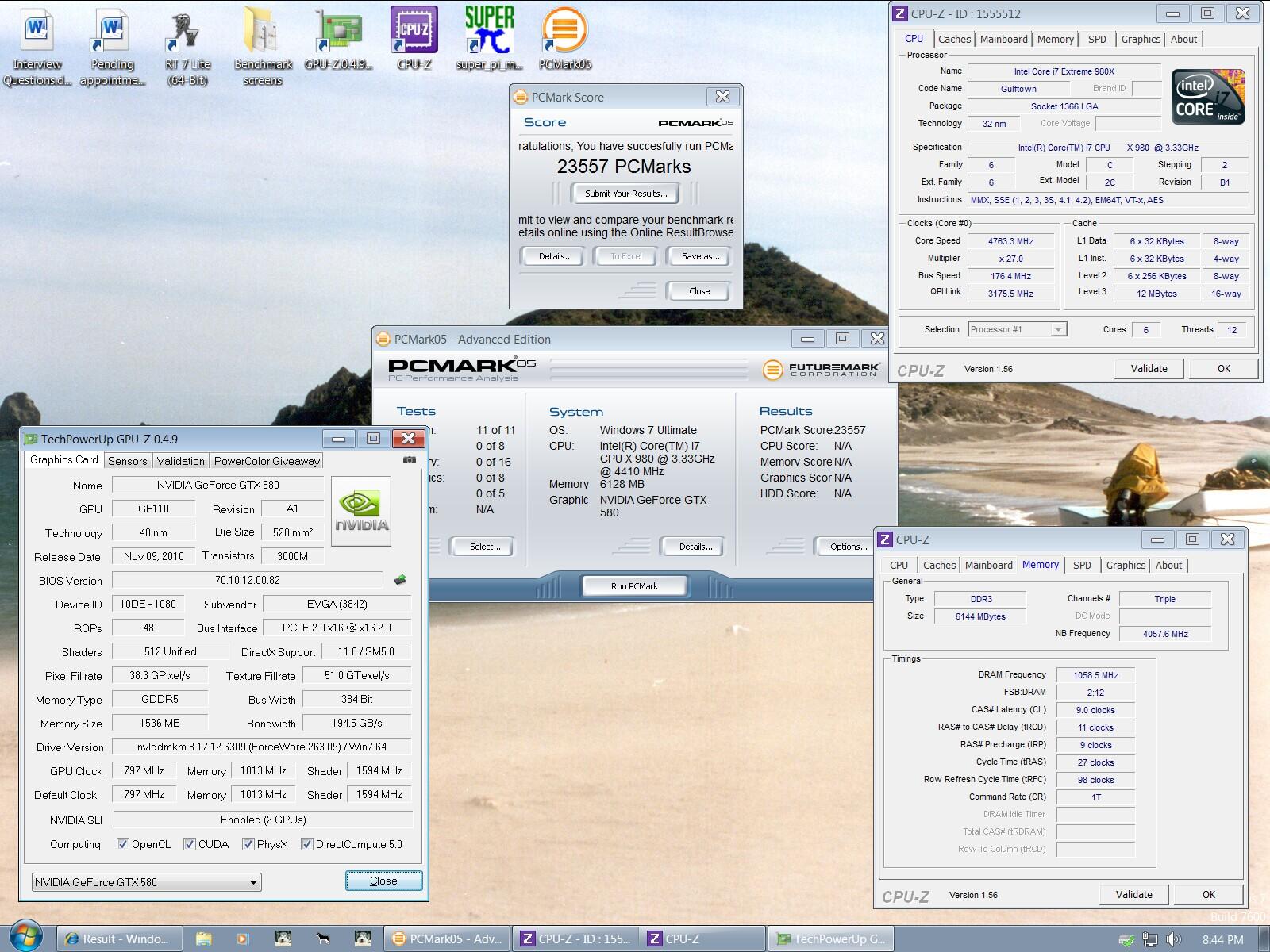This screenshot has width=1270, height=952.
Task: Open the Windows Media Player taskbar icon
Action: click(x=243, y=939)
